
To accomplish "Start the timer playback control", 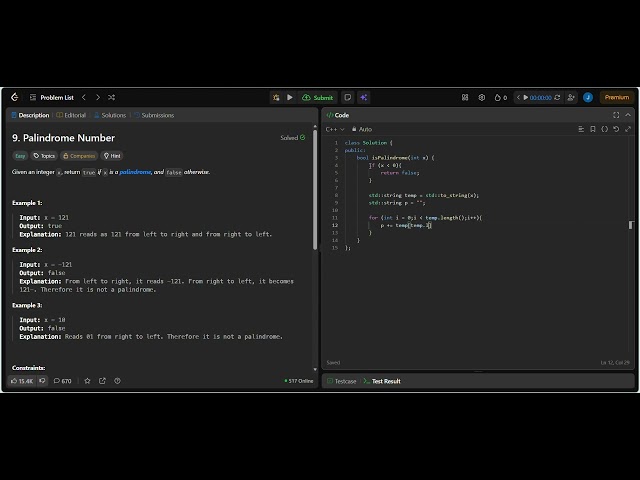I will [x=525, y=97].
